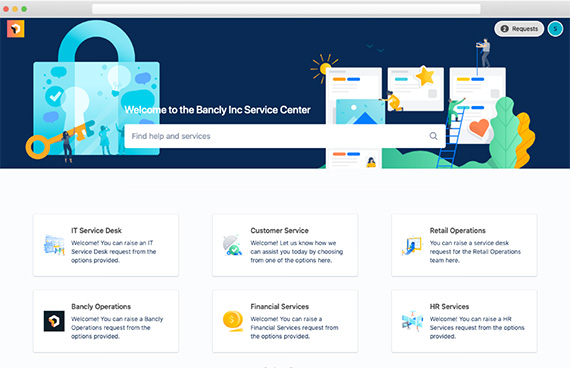Click the Financial Services coin icon
This screenshot has width=570, height=368.
point(233,321)
